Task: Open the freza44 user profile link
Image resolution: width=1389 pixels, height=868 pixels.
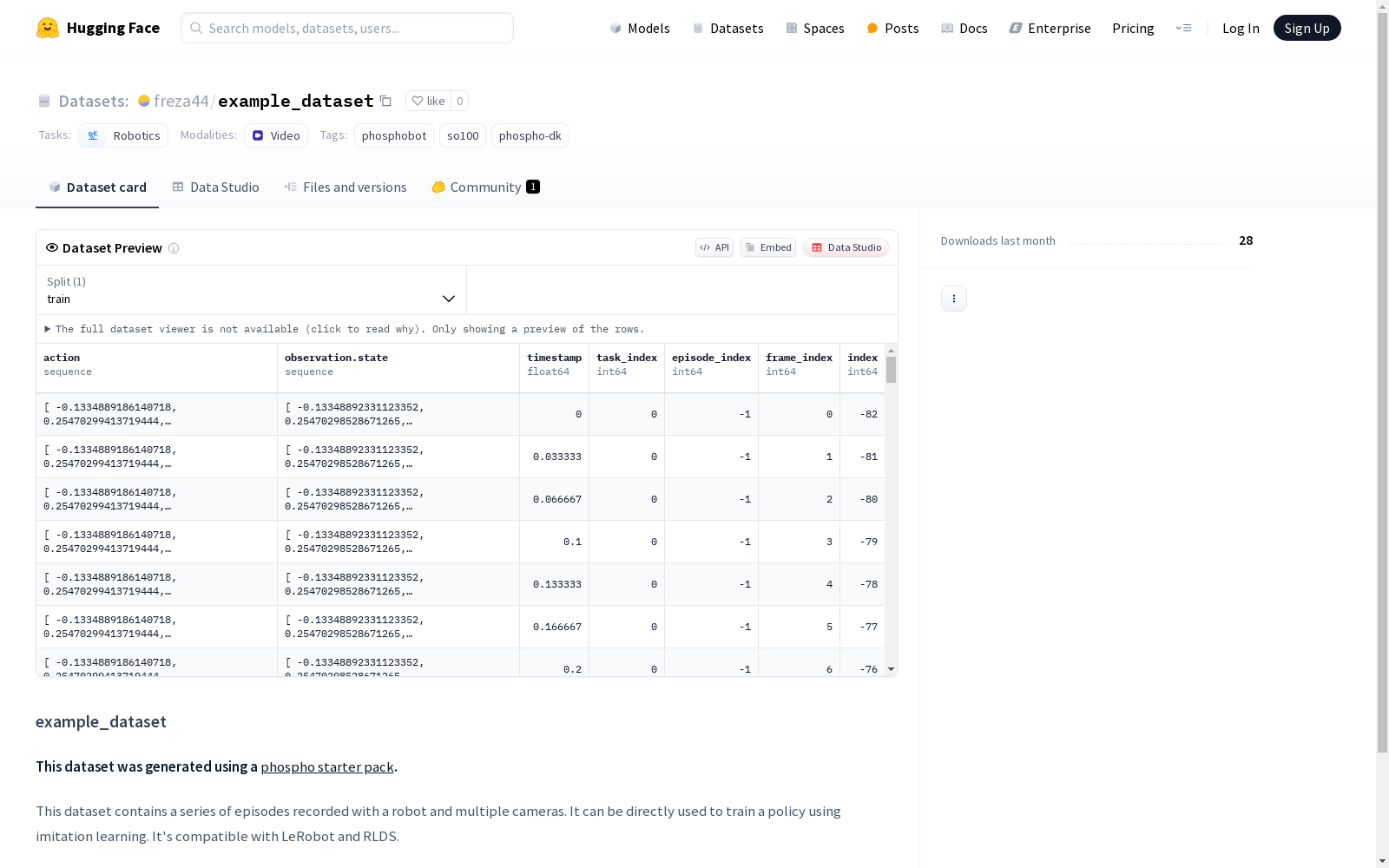Action: pyautogui.click(x=181, y=101)
